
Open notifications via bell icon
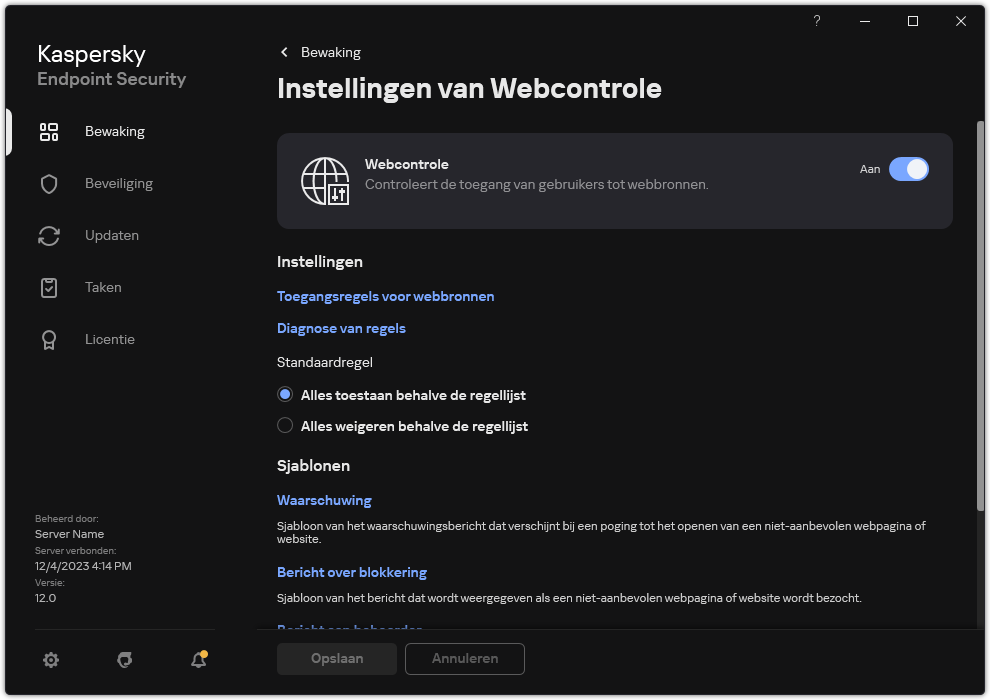(198, 660)
